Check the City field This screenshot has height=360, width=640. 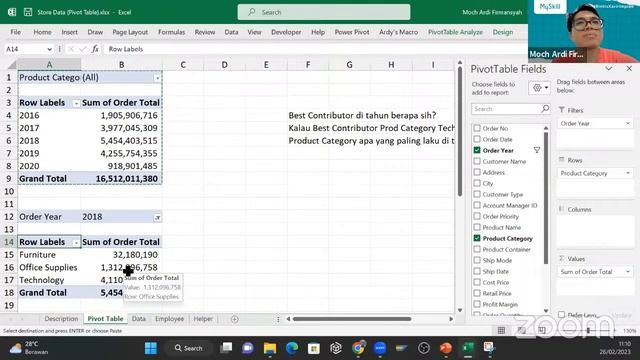pos(477,183)
